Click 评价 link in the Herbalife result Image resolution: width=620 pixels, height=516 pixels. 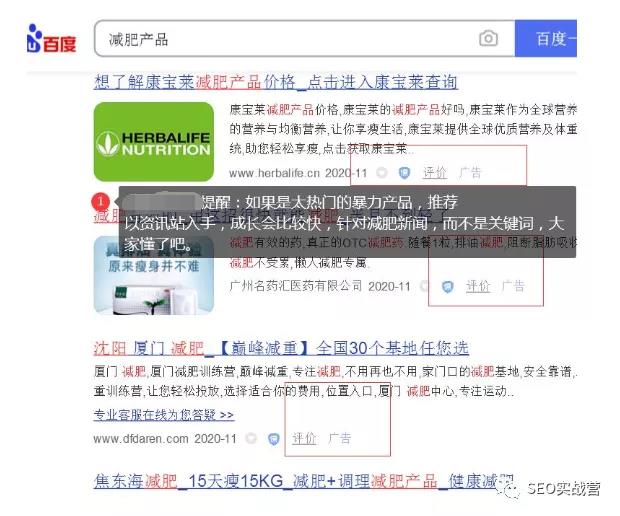[x=435, y=173]
